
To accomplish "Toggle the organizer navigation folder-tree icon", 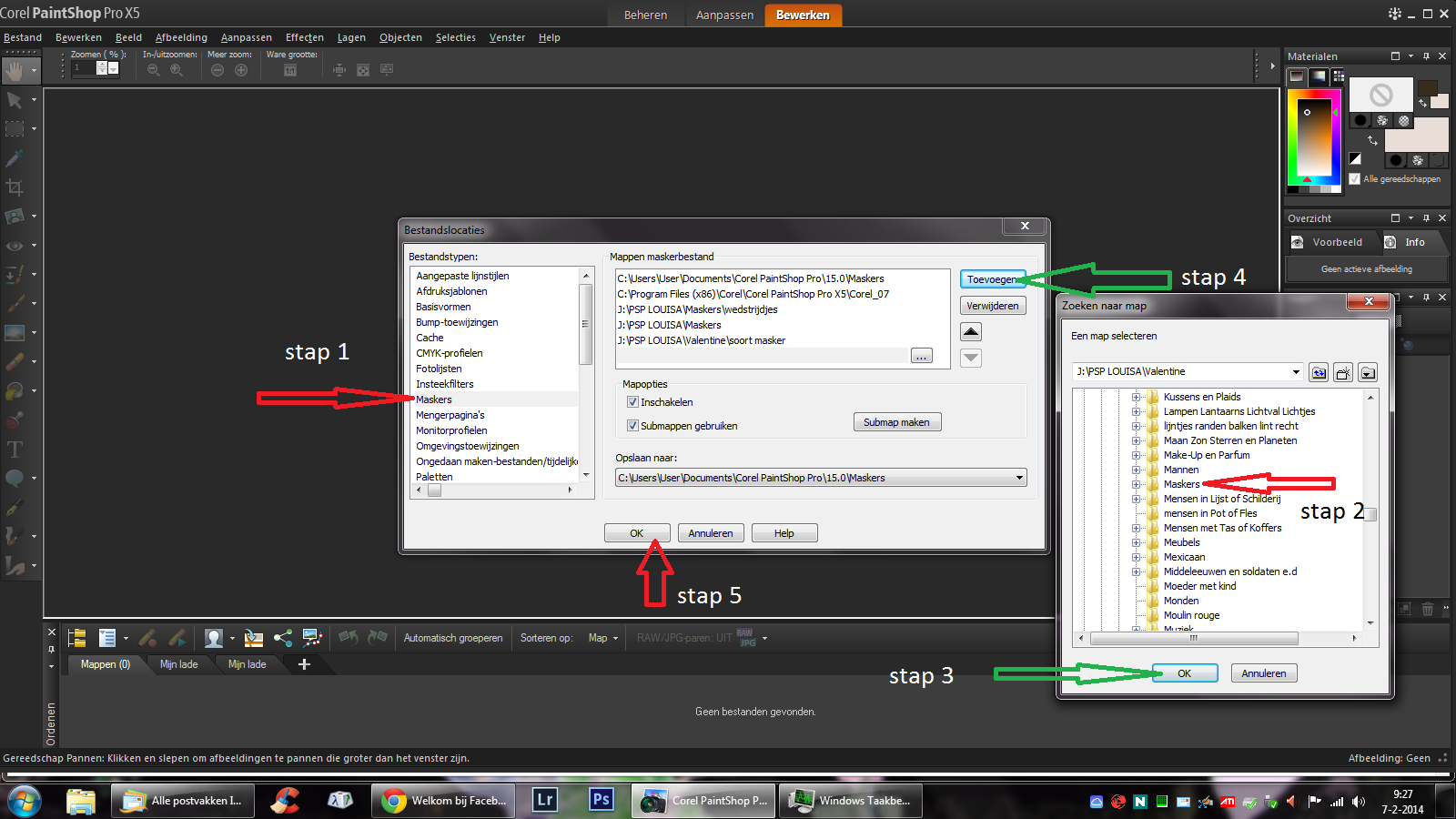I will coord(77,638).
